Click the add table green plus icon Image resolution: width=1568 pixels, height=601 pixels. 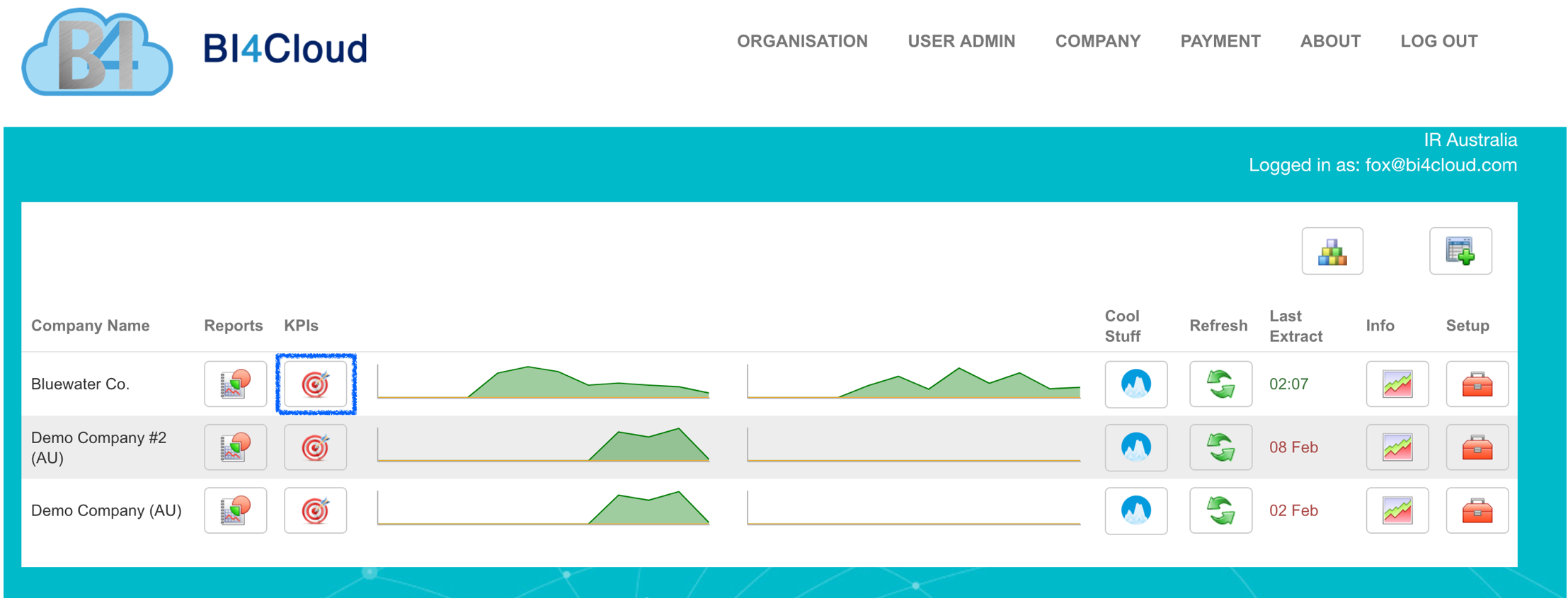pyautogui.click(x=1460, y=251)
